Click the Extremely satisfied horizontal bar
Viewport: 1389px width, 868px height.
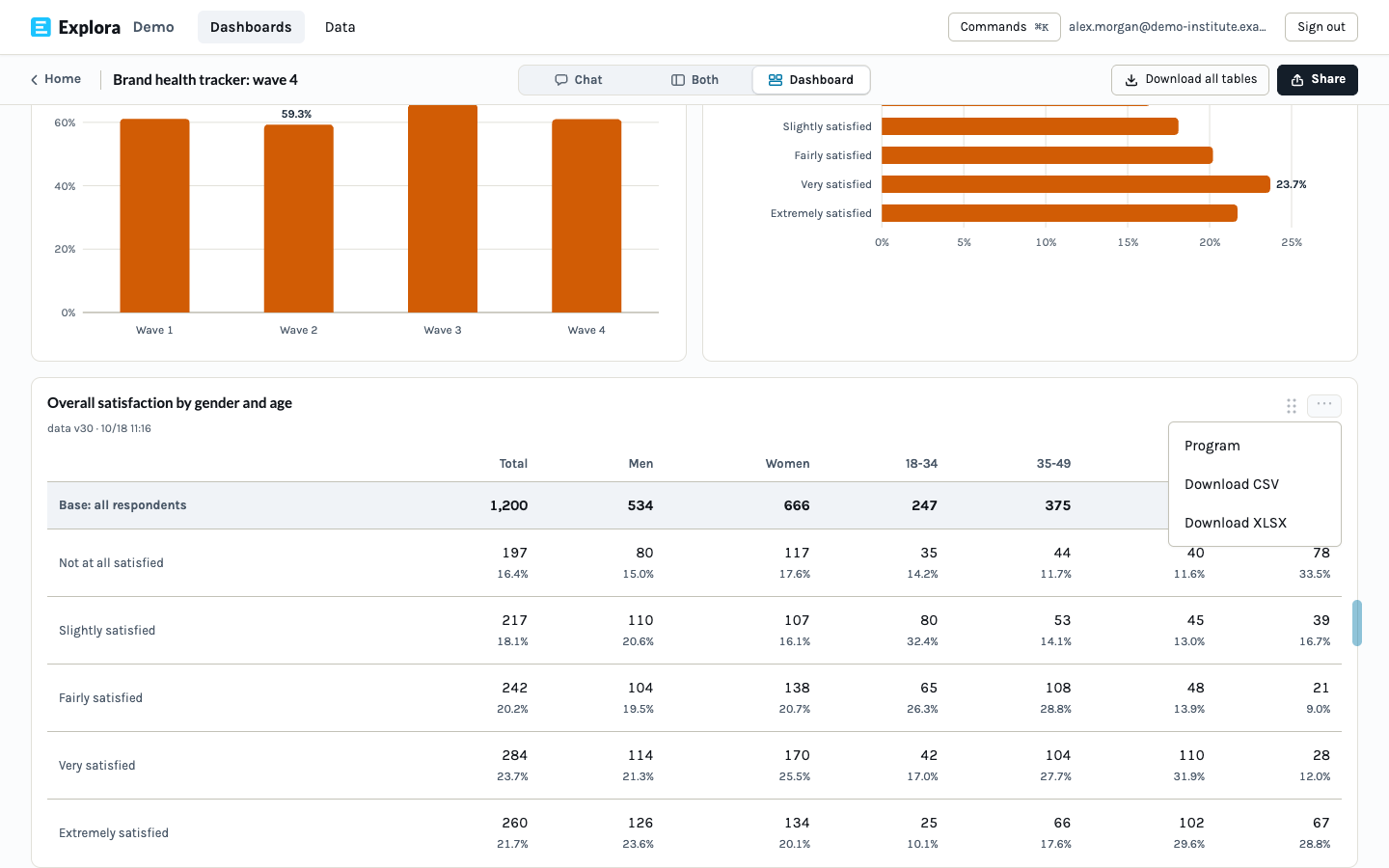(x=1059, y=213)
